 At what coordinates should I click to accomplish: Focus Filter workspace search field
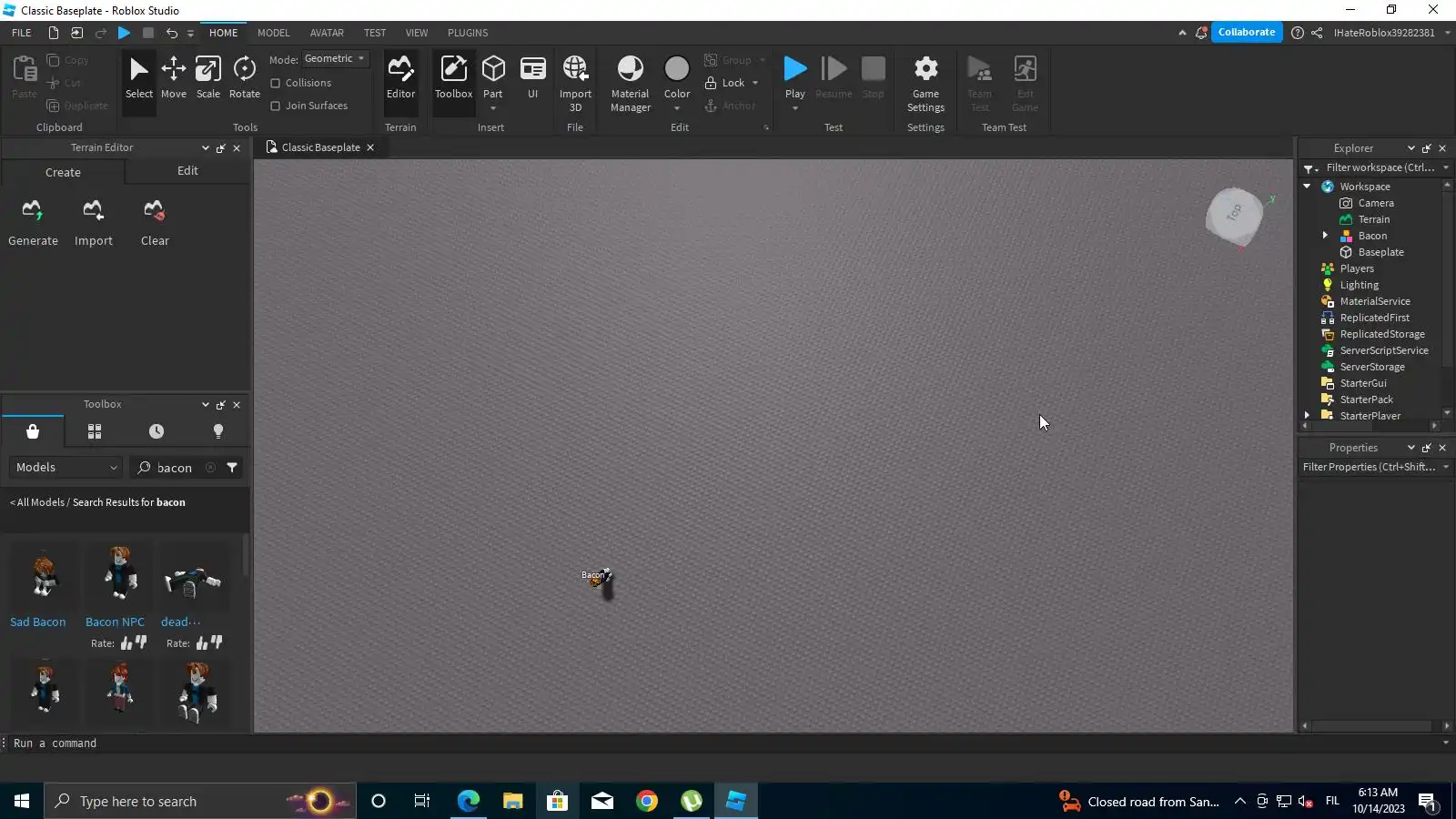(x=1380, y=168)
